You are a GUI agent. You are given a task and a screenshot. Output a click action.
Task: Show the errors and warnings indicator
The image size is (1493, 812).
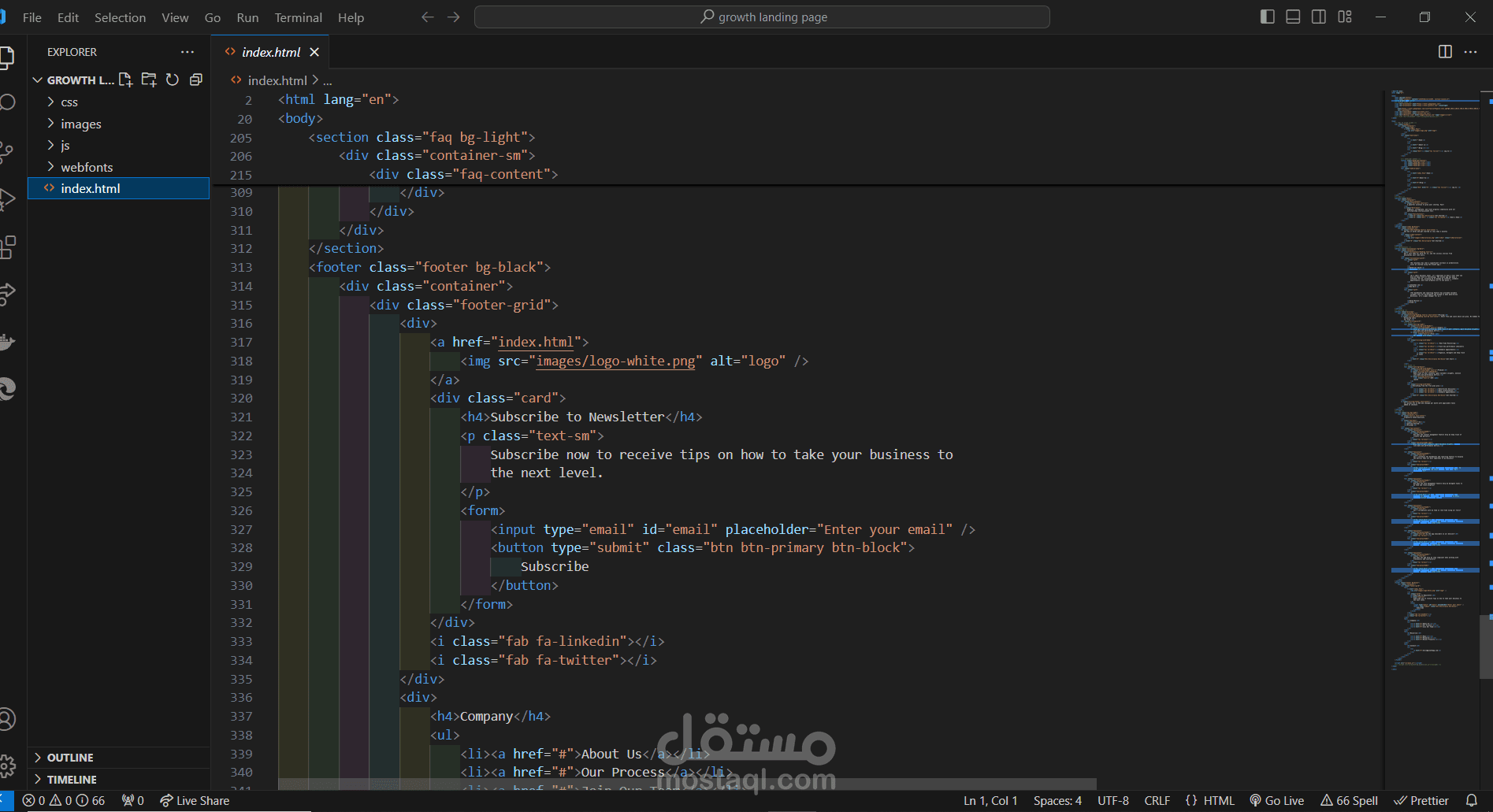64,801
